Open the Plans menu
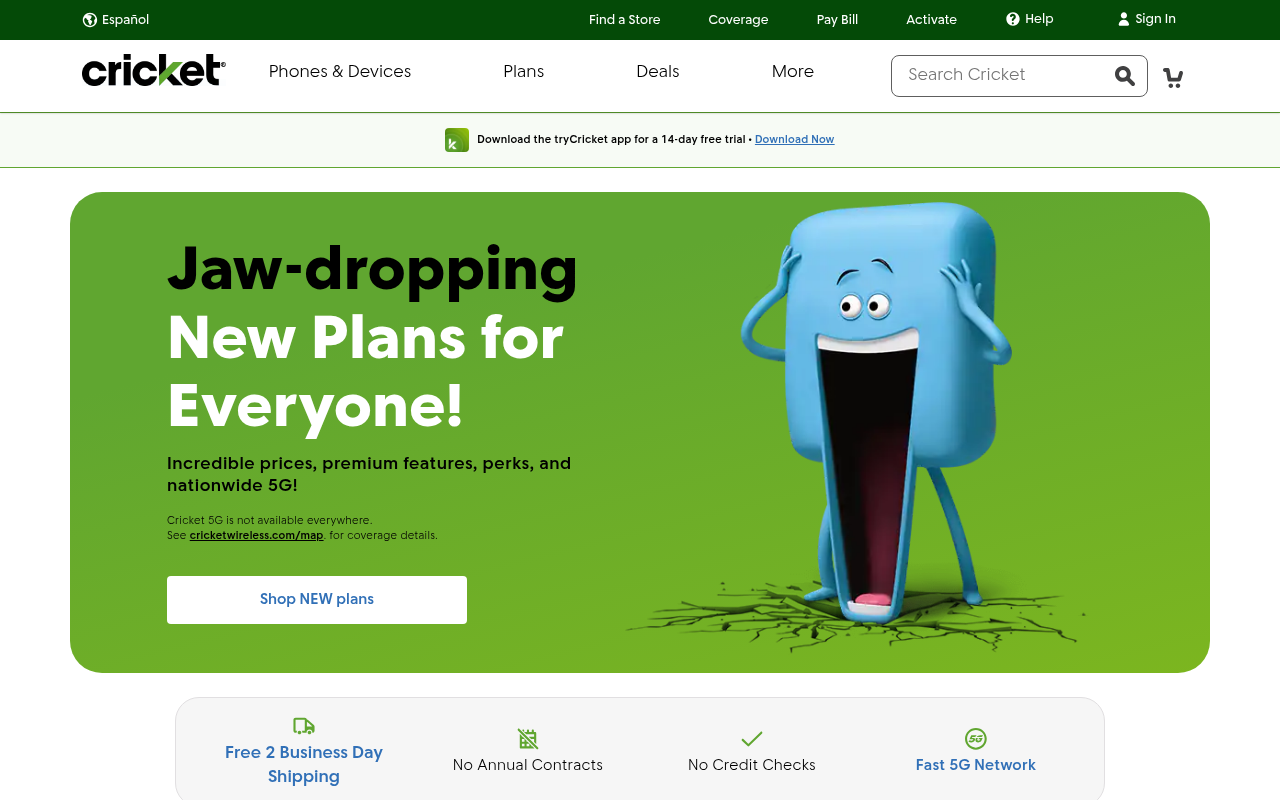Viewport: 1280px width, 800px height. [524, 72]
